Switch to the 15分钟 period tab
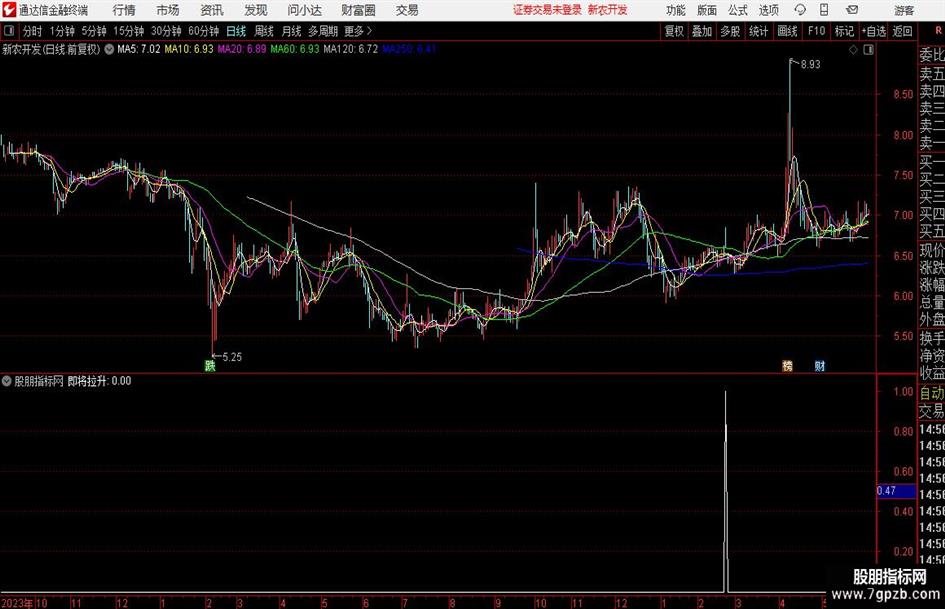This screenshot has height=609, width=945. [128, 31]
